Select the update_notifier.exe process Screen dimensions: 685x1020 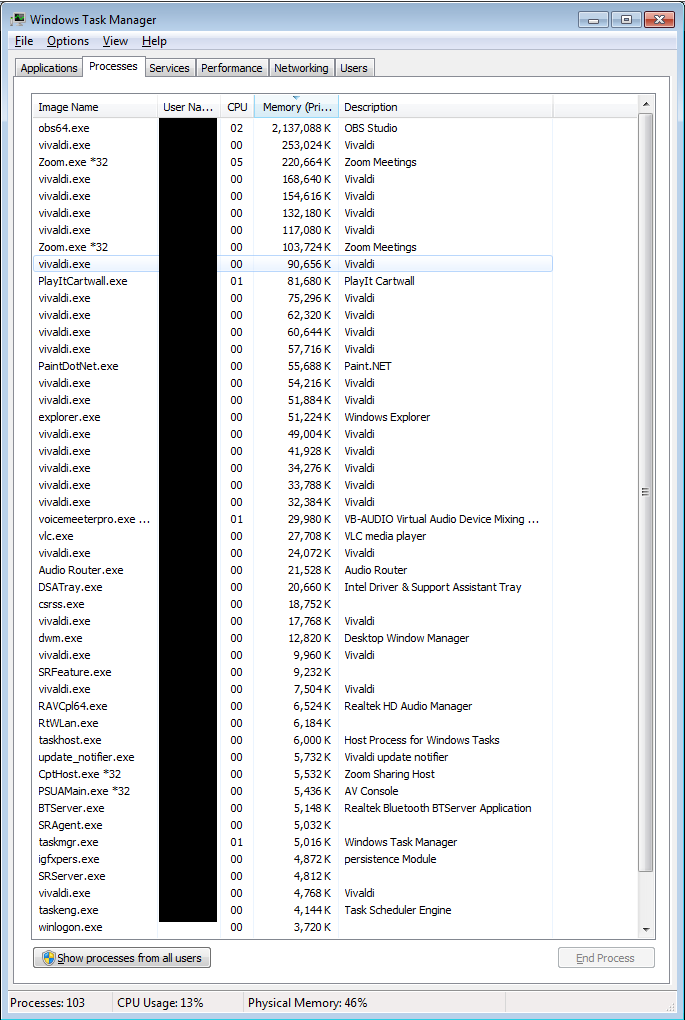[x=293, y=757]
